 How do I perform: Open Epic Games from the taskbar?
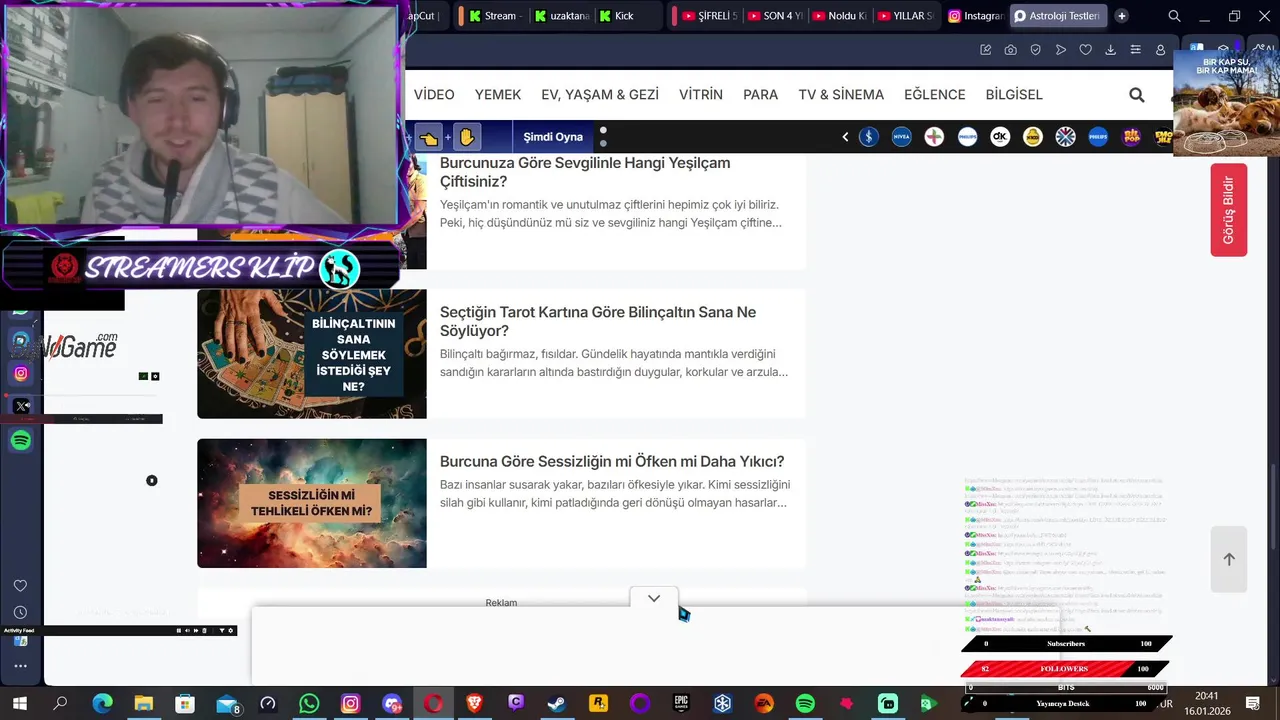pyautogui.click(x=681, y=704)
